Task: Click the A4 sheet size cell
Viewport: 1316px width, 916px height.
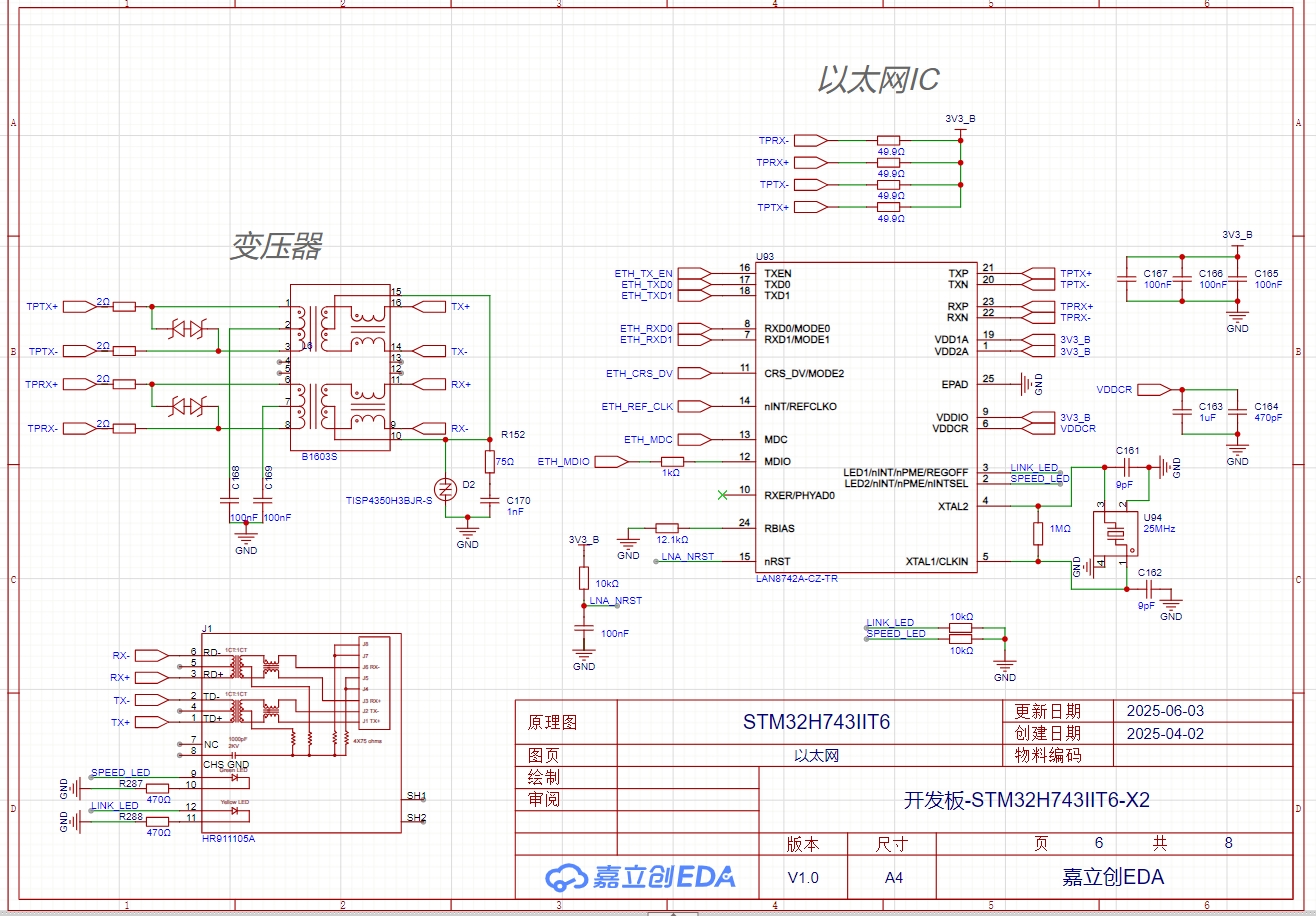Action: [892, 878]
